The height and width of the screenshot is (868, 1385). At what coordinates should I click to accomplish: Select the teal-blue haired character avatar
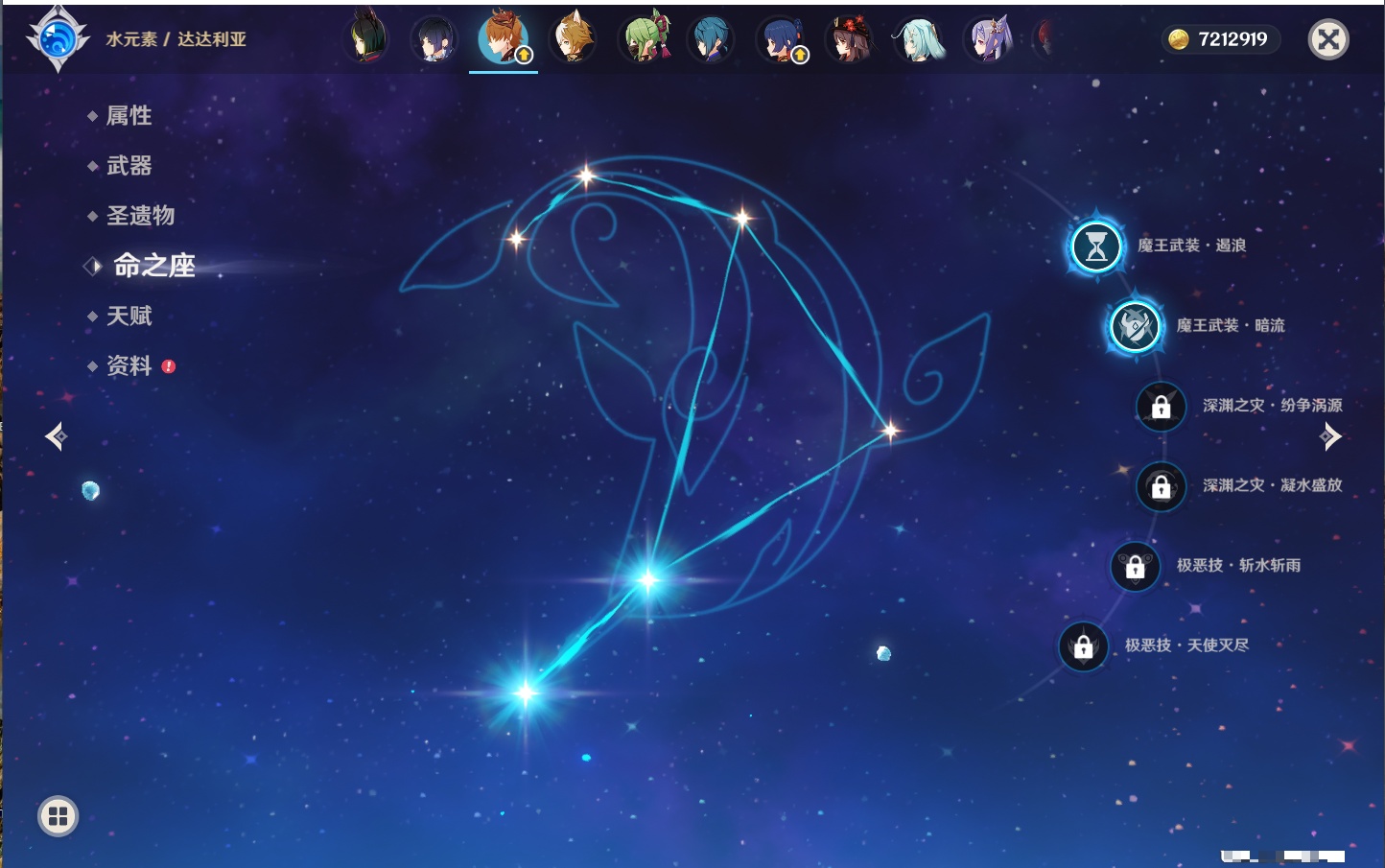[x=712, y=39]
